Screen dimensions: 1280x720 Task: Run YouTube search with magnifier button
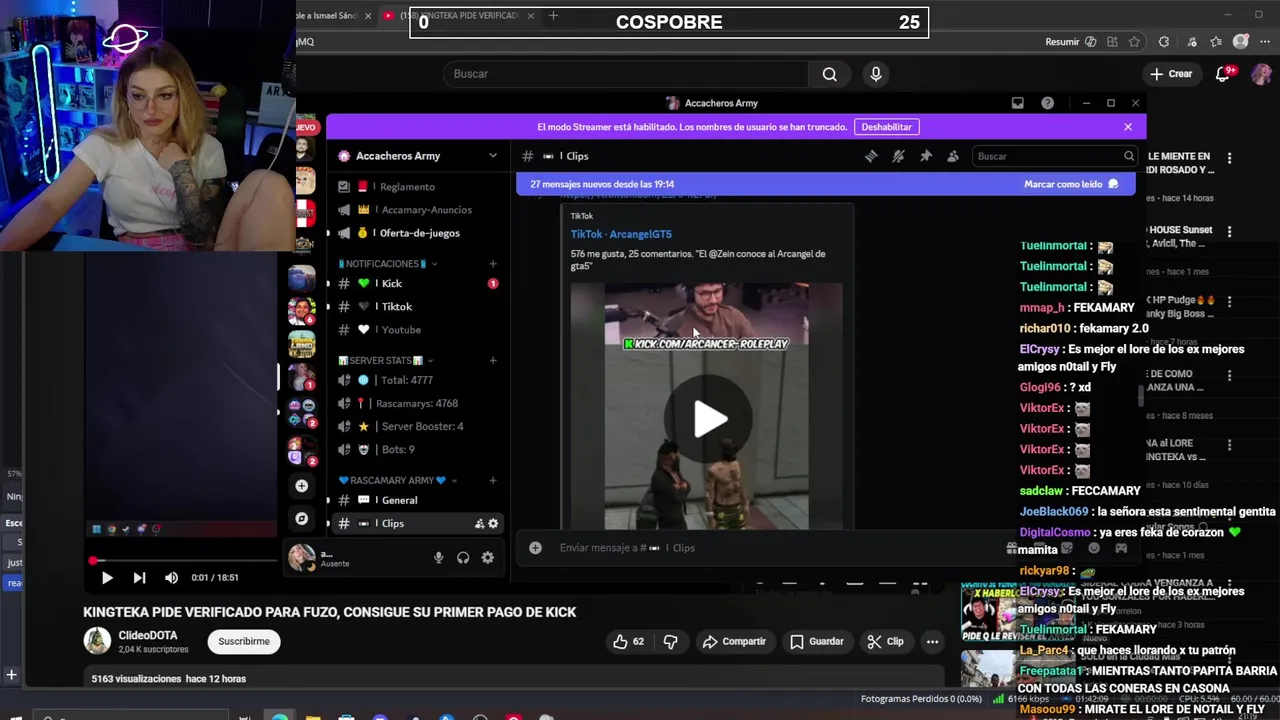click(x=829, y=74)
